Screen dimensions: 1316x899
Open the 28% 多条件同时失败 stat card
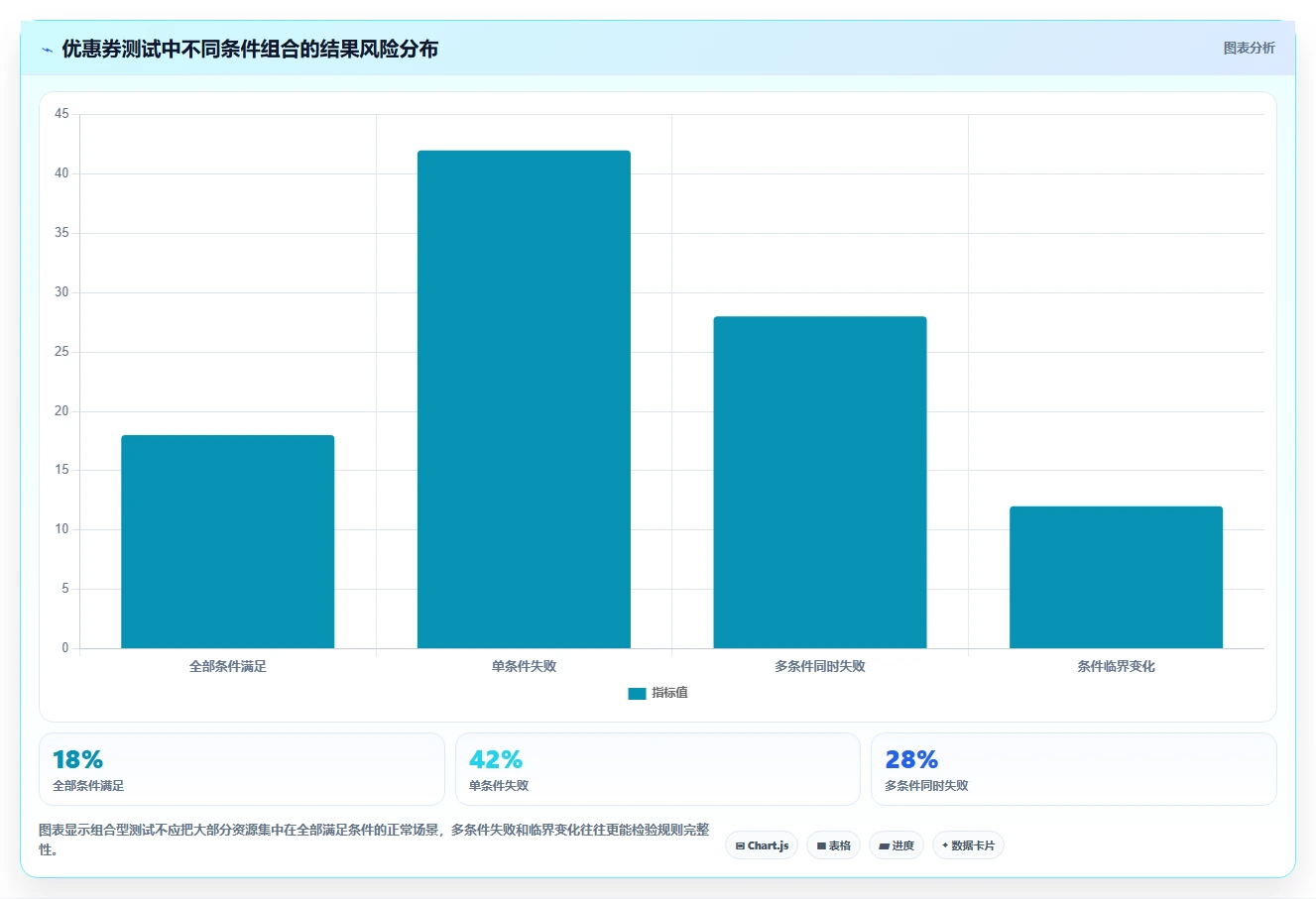tap(1073, 769)
